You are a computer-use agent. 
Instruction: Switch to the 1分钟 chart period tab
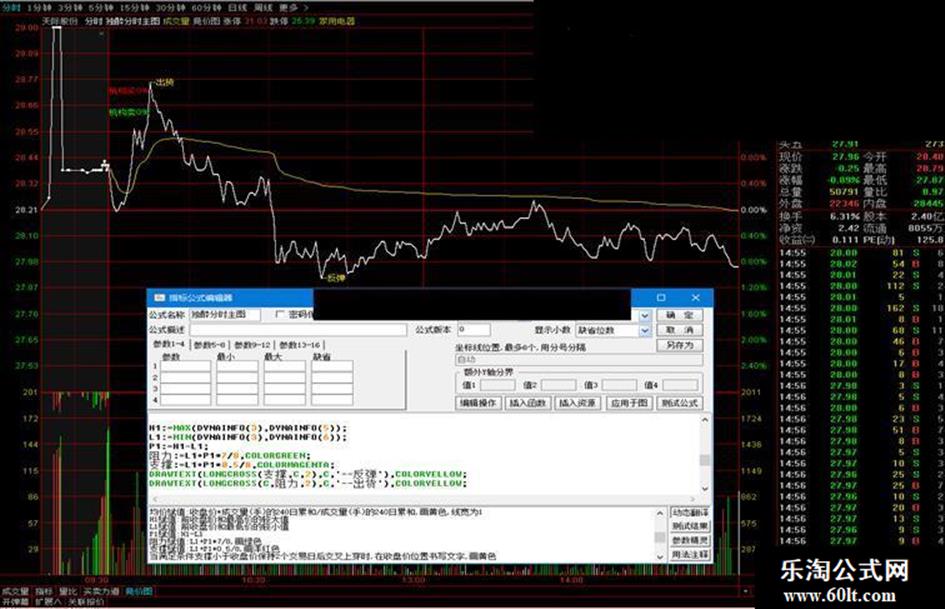click(x=39, y=7)
